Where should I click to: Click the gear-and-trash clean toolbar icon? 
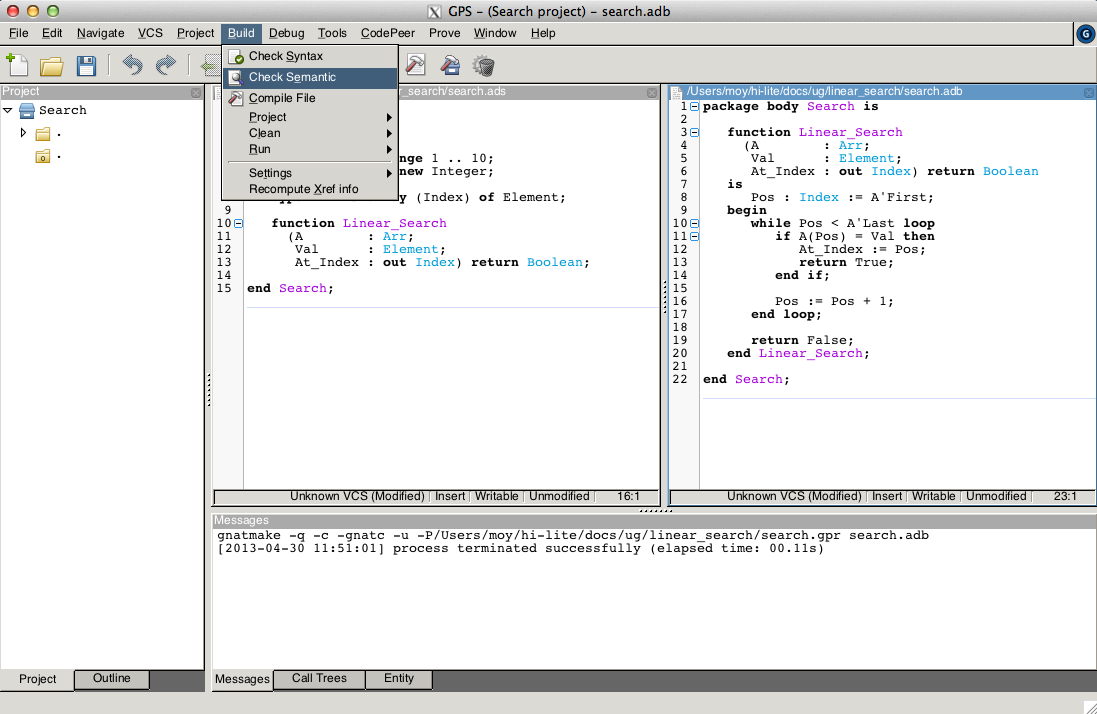[484, 65]
